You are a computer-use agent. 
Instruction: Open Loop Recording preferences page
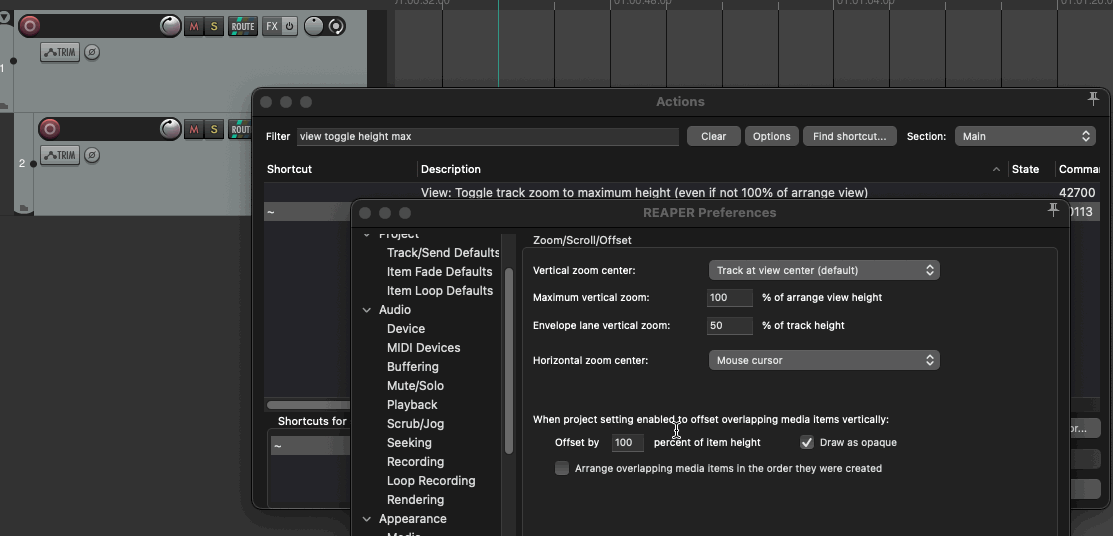(x=431, y=481)
